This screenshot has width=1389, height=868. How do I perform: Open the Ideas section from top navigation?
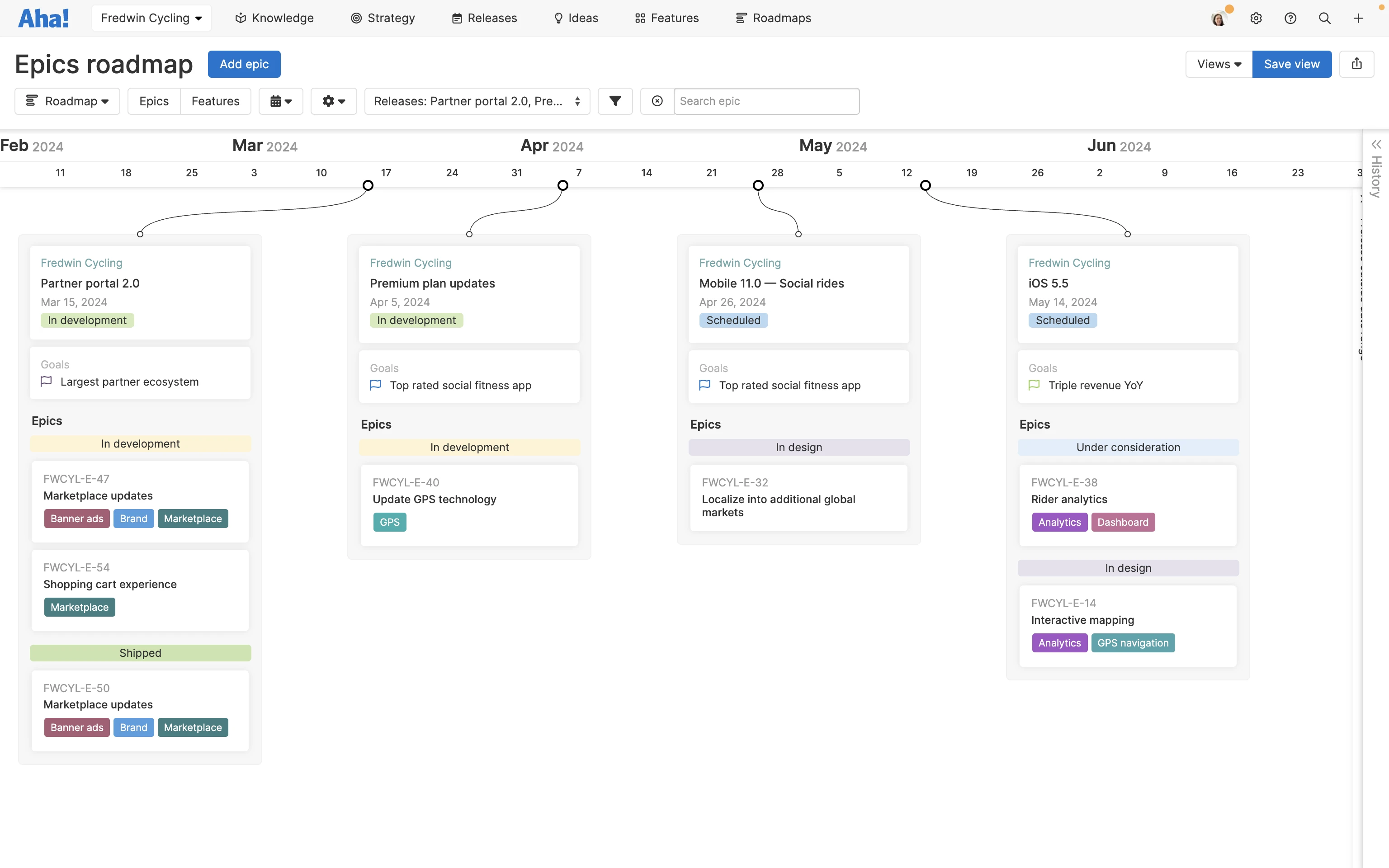pos(576,18)
